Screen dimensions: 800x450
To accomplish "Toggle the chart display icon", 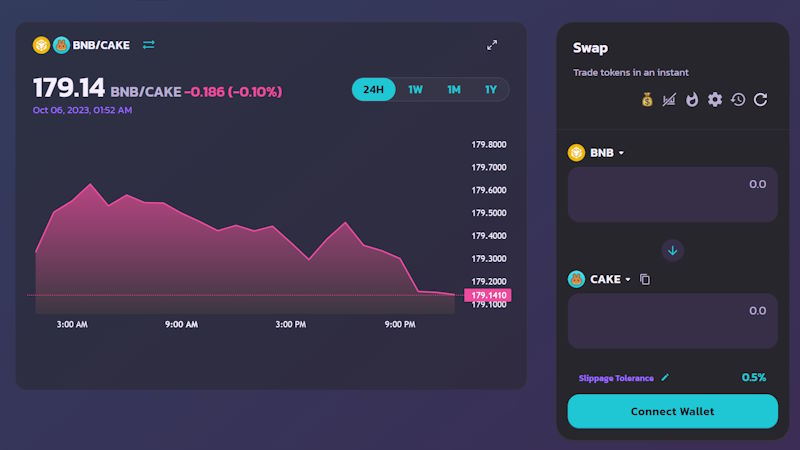I will 670,99.
